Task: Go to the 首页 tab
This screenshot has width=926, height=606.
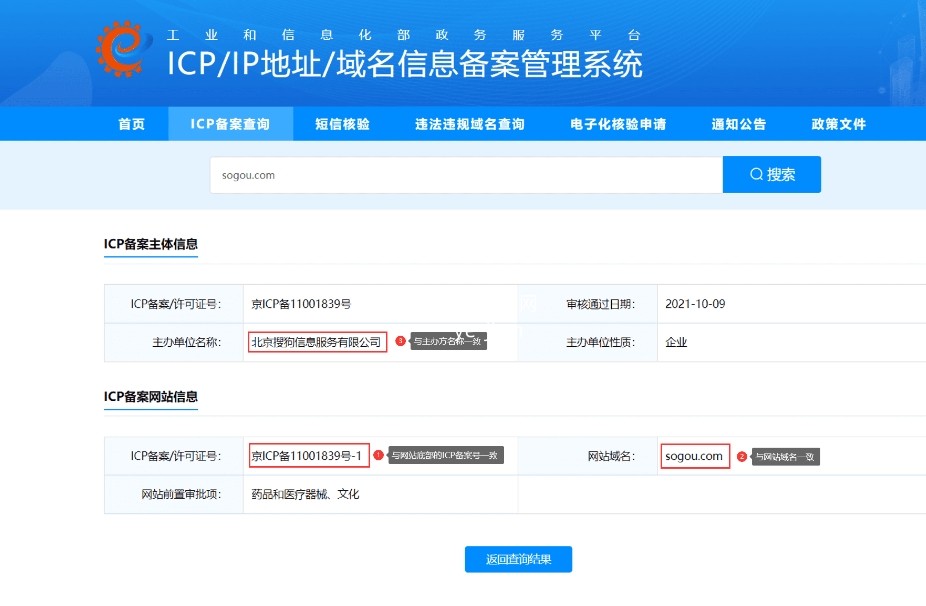Action: coord(131,124)
